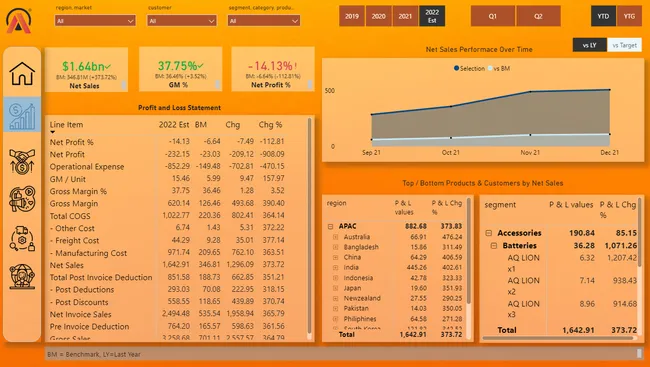Click the Net Invoice Sales line item
Image resolution: width=650 pixels, height=367 pixels.
[x=80, y=314]
